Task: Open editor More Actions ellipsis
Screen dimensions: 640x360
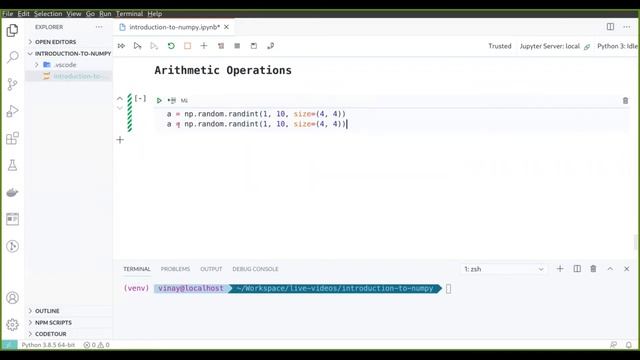Action: (x=627, y=27)
